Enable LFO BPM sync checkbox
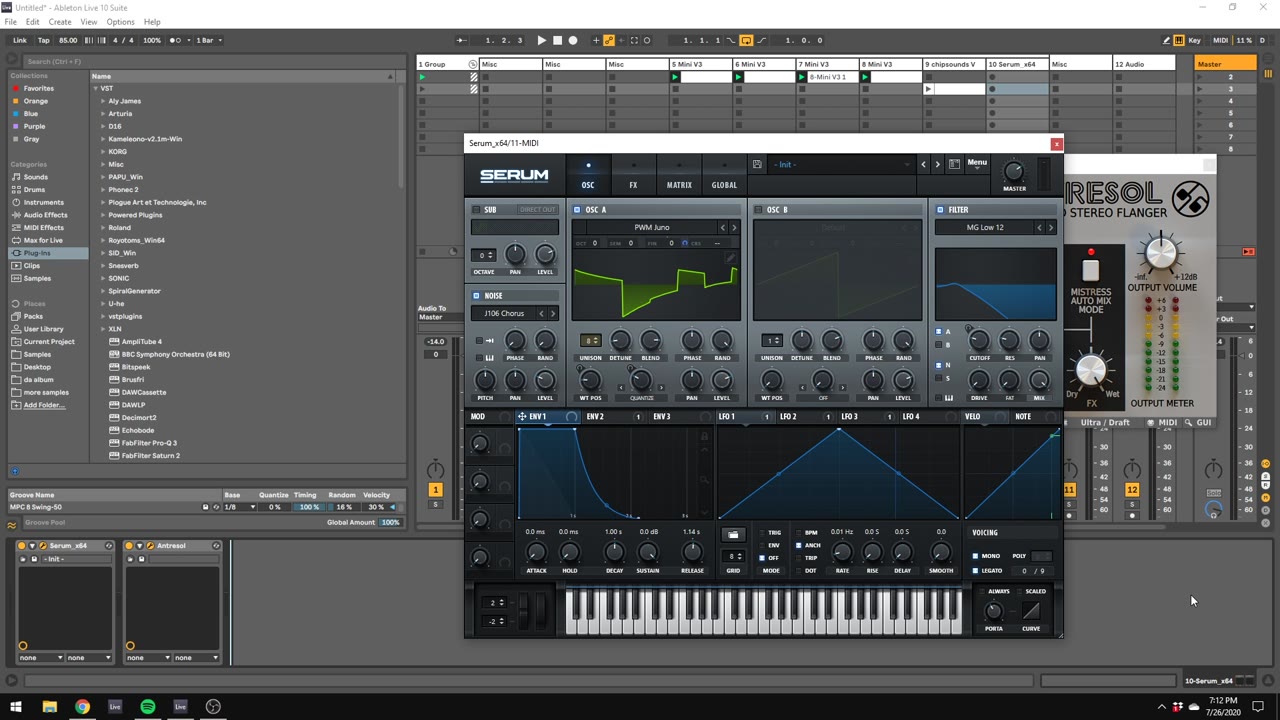Viewport: 1280px width, 720px height. click(x=799, y=533)
